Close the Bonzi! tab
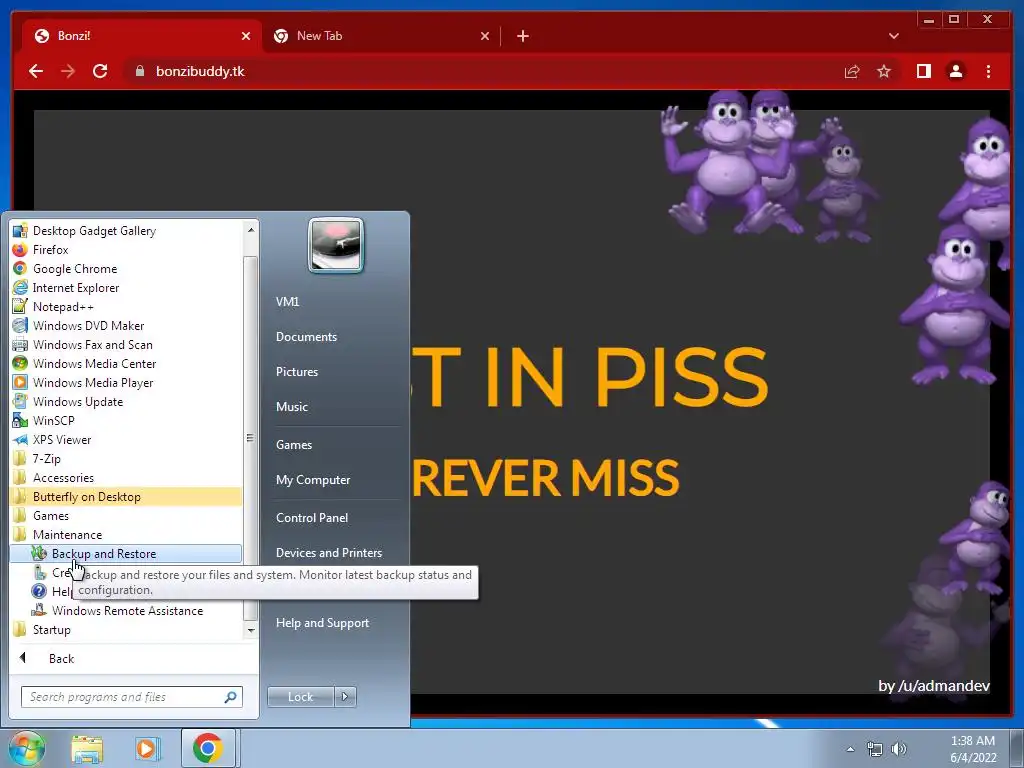This screenshot has height=768, width=1024. point(246,36)
